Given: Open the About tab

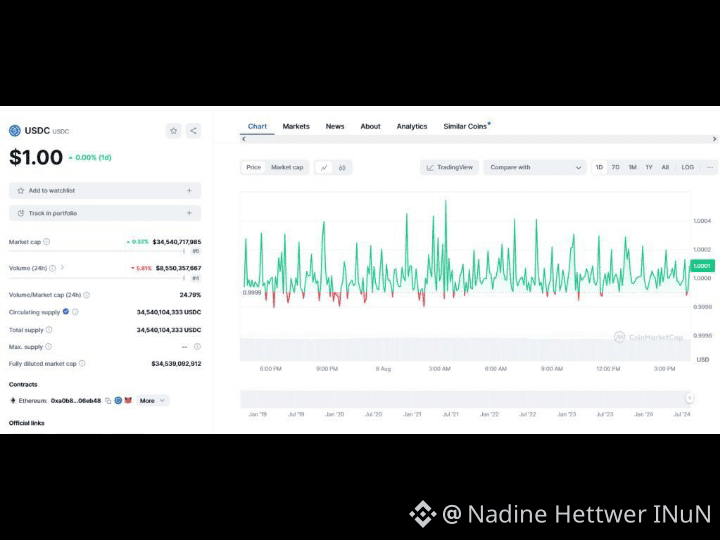Looking at the screenshot, I should (370, 126).
